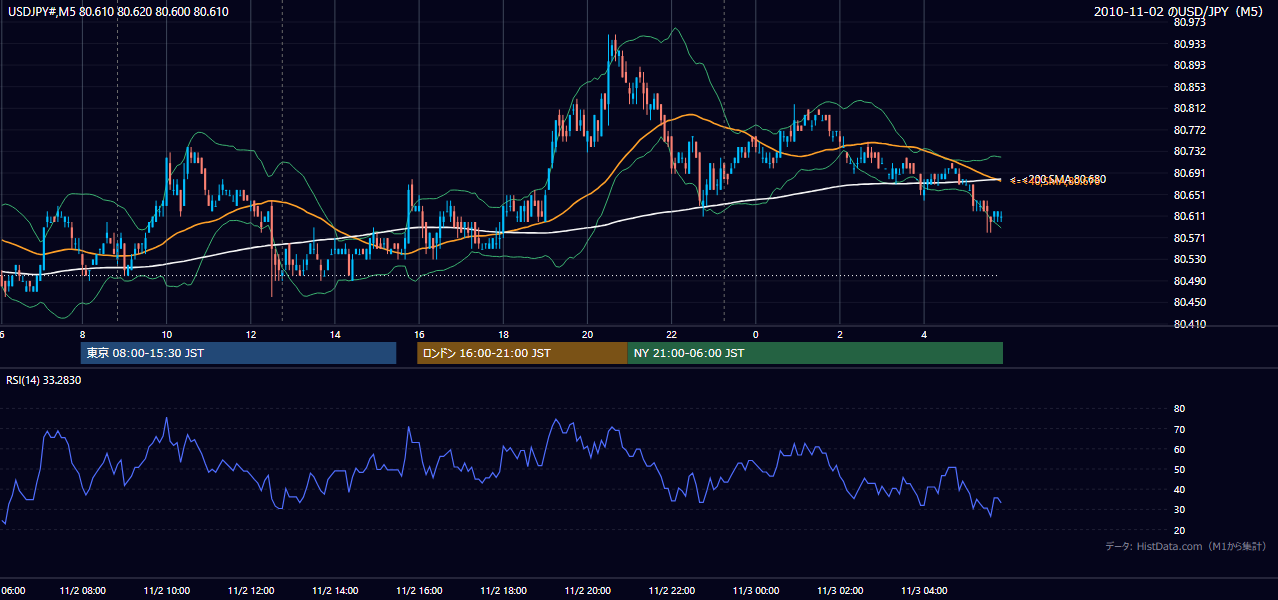Select the 11/2 12:00 time axis label
1278x600 pixels.
point(251,591)
